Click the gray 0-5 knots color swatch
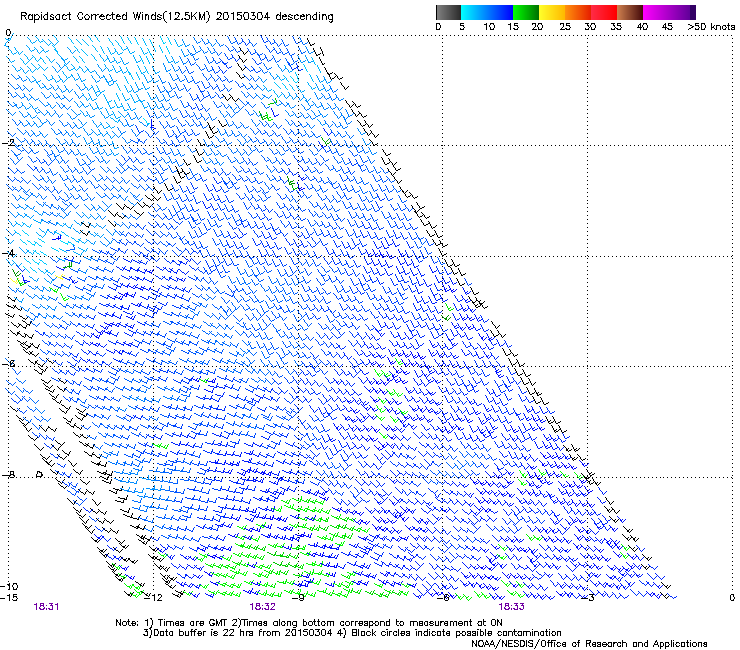The width and height of the screenshot is (740, 650). (448, 12)
